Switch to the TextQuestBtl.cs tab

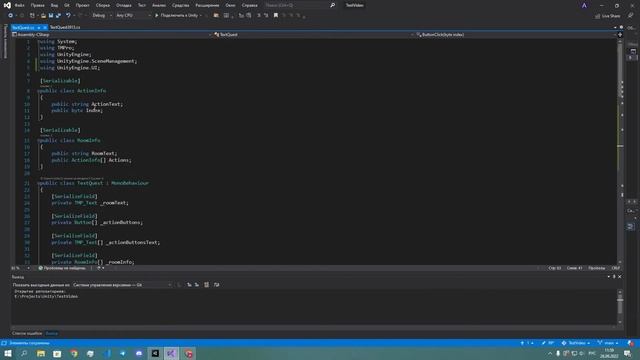coord(65,27)
